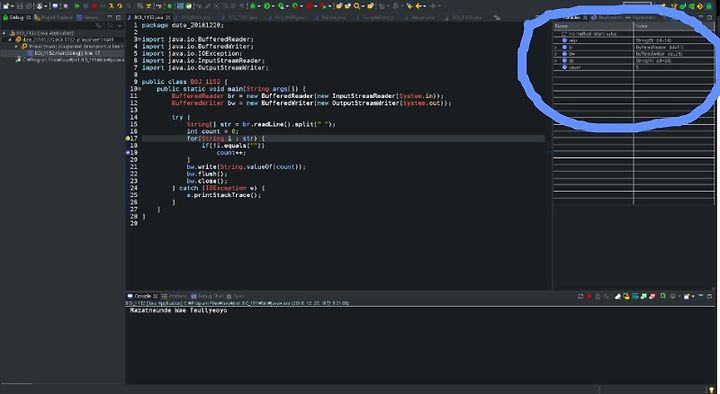Click the Save toolbar icon
720x394 pixels.
click(20, 6)
